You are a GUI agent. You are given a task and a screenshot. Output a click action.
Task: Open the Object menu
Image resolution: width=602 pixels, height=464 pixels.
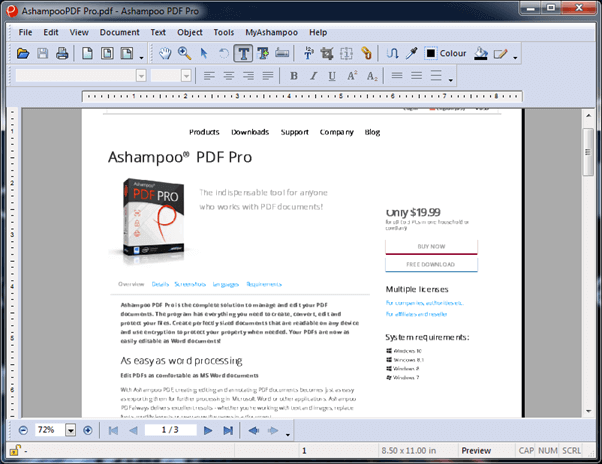(190, 32)
